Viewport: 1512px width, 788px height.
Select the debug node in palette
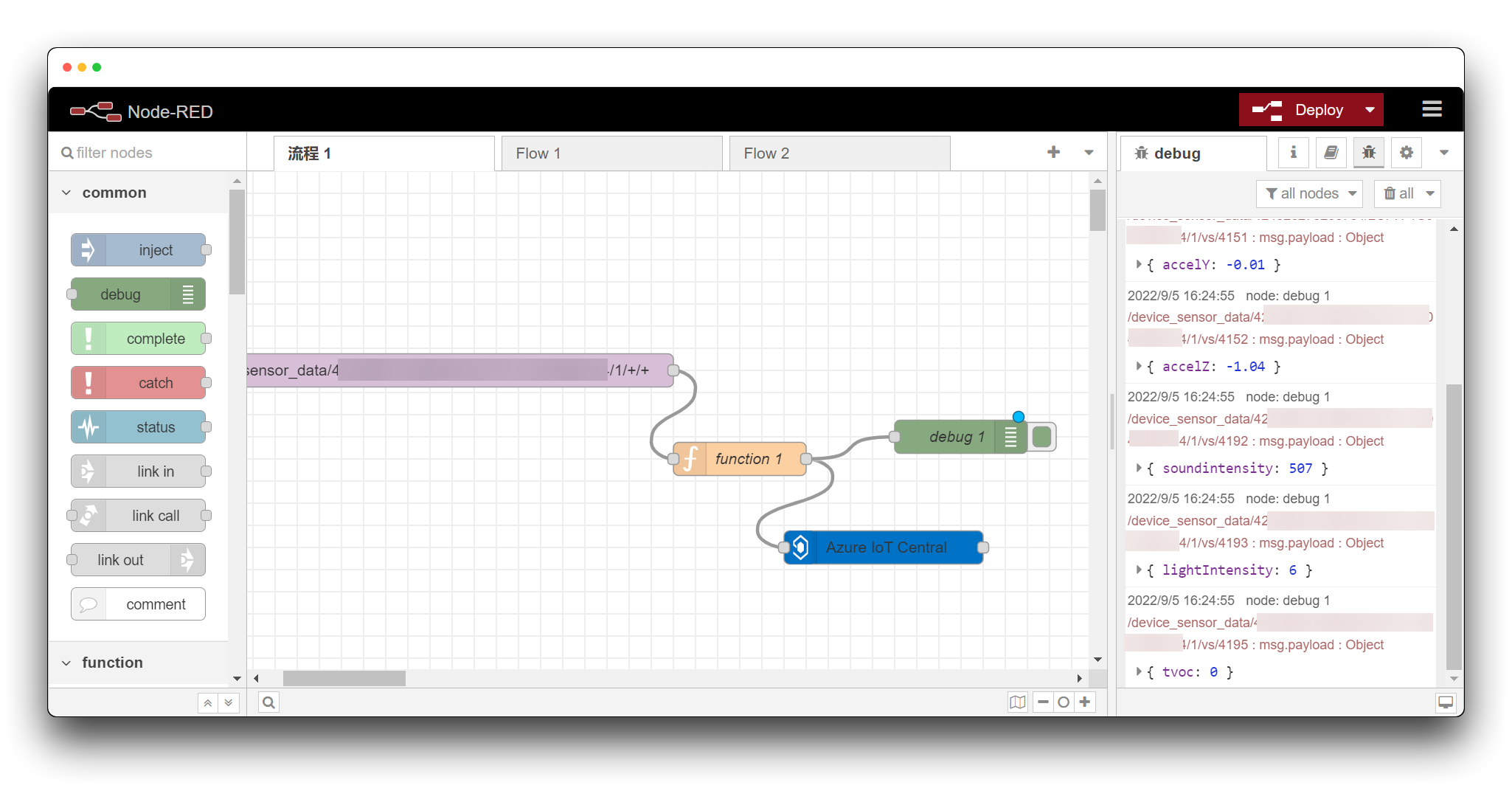[138, 294]
